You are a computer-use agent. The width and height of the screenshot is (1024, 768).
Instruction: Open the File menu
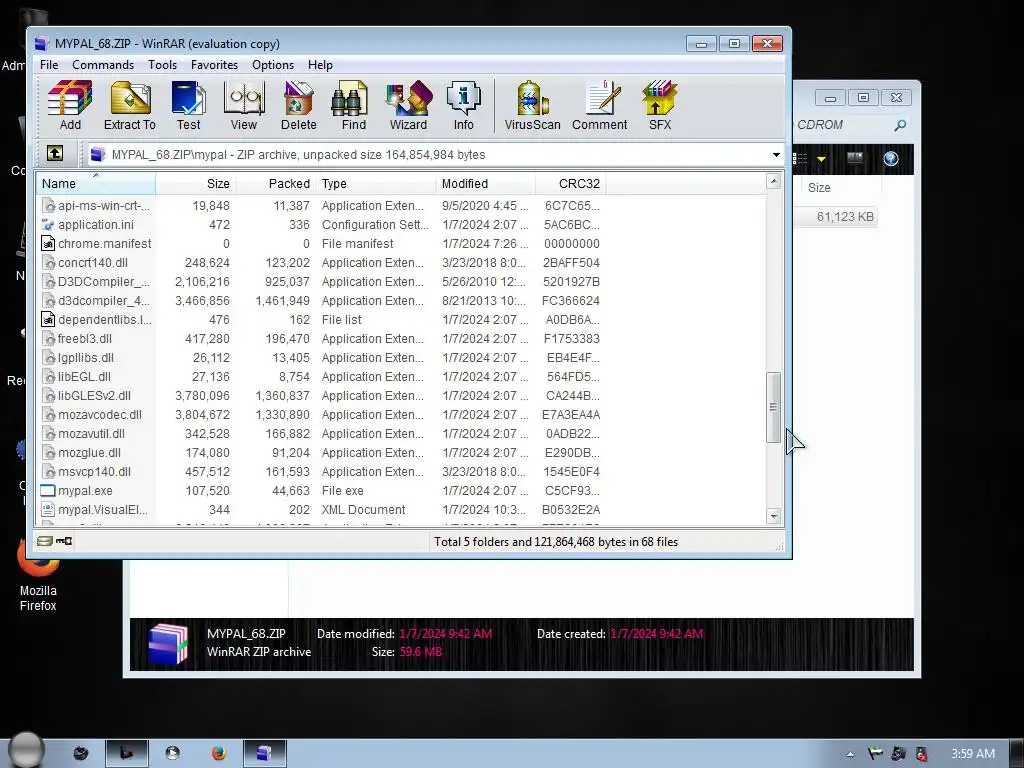pos(49,65)
